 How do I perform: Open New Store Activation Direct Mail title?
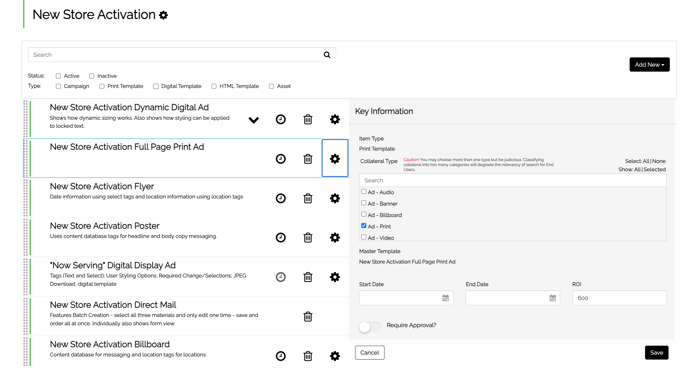coord(113,305)
